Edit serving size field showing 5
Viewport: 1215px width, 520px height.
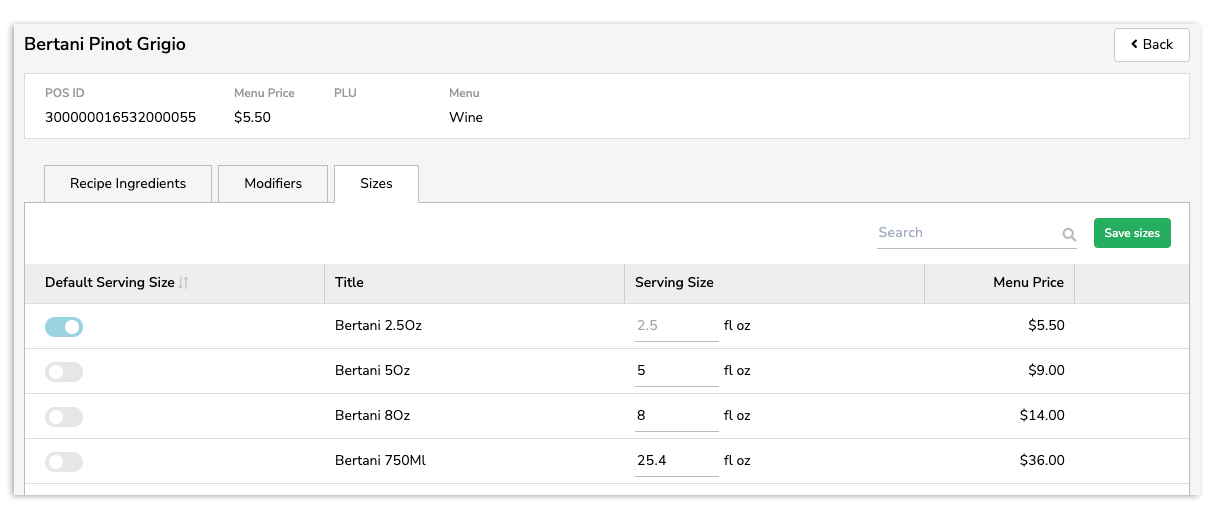point(676,371)
